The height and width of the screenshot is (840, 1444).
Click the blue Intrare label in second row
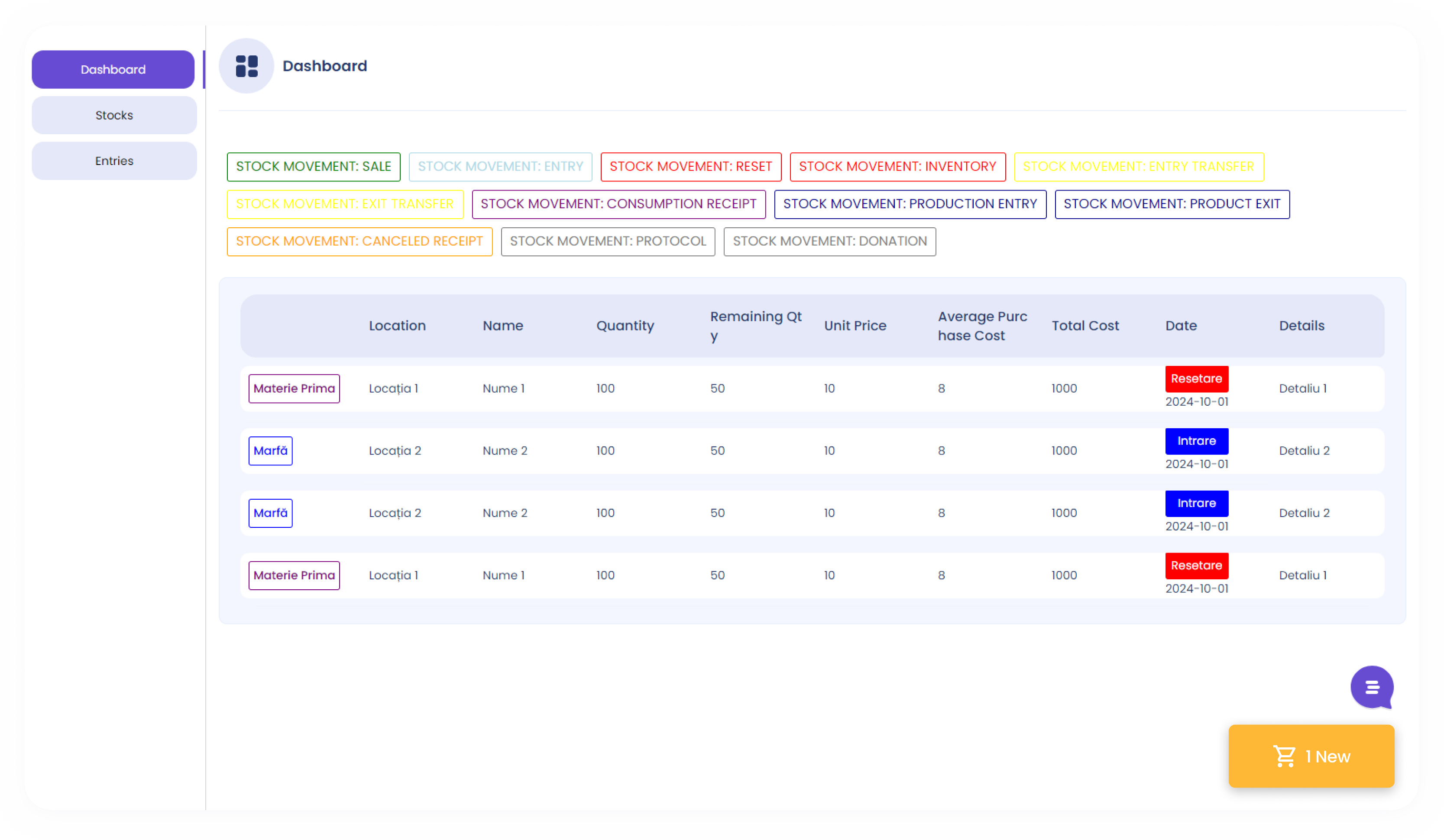pos(1196,441)
